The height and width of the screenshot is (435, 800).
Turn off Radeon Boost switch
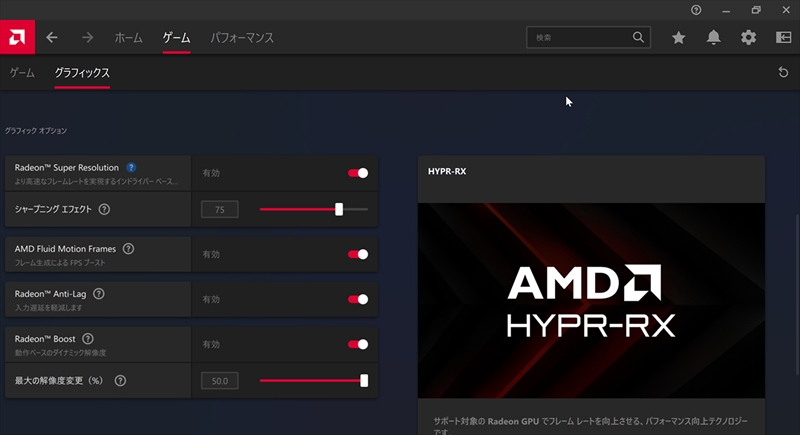pos(358,344)
